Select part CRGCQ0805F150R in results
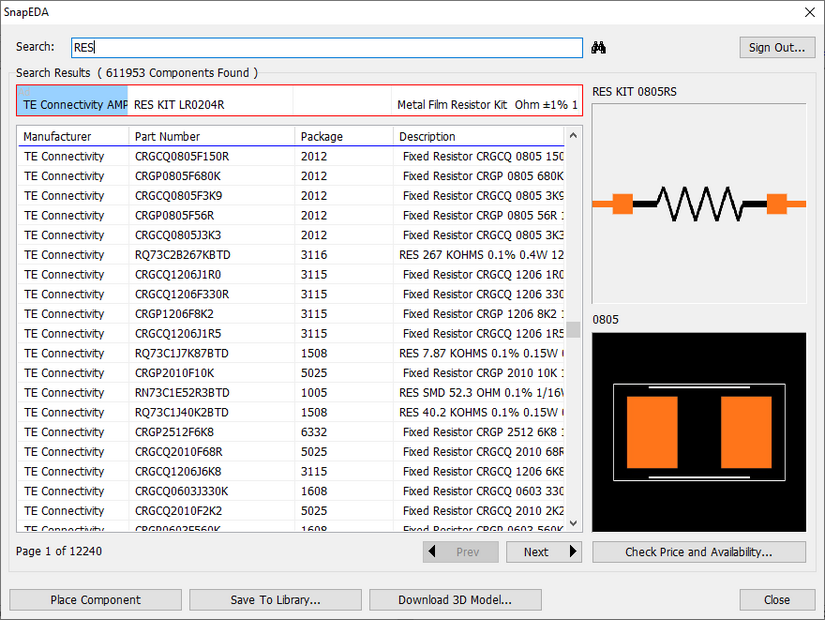Image resolution: width=825 pixels, height=620 pixels. [x=291, y=156]
